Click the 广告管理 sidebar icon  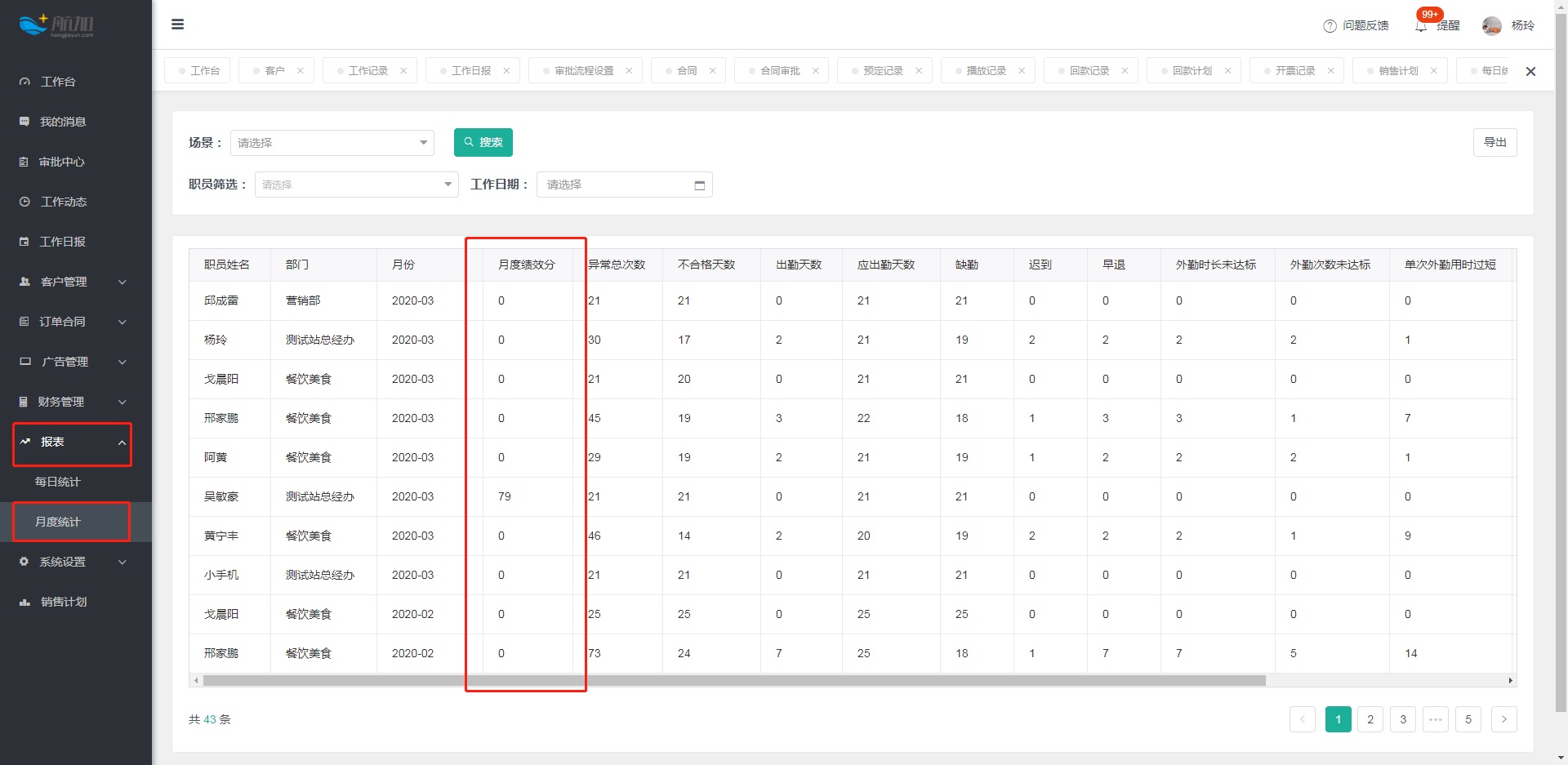pyautogui.click(x=24, y=362)
